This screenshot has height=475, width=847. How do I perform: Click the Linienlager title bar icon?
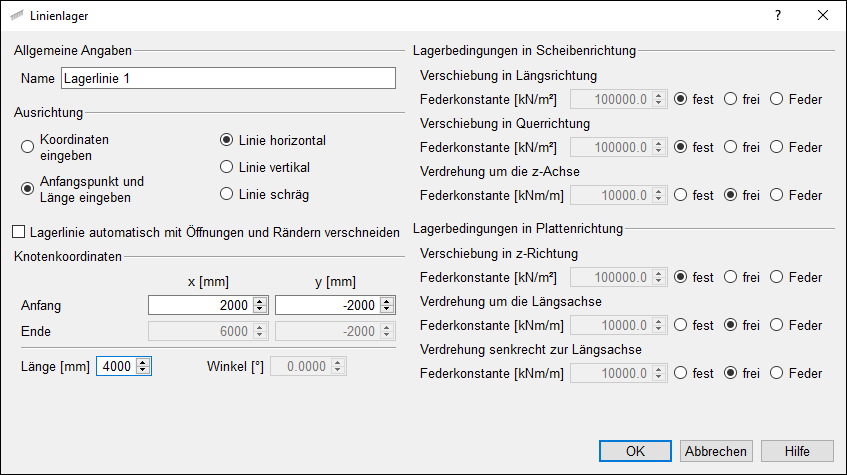point(17,15)
